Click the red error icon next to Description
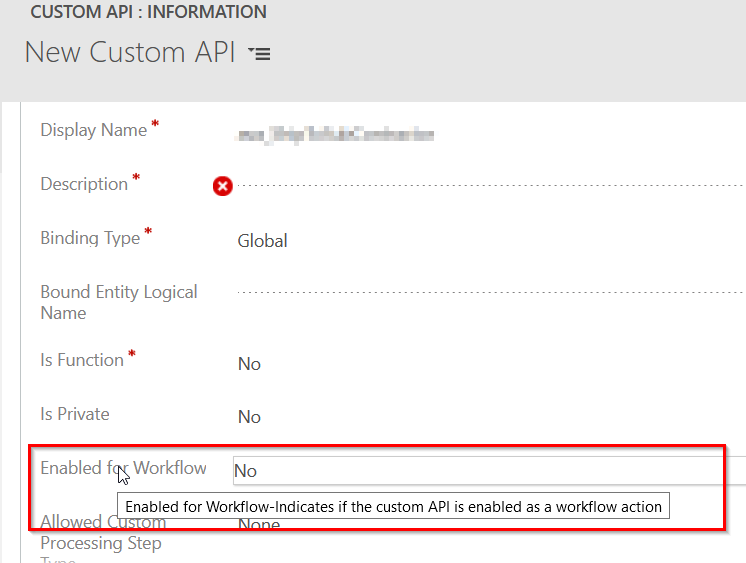Image resolution: width=746 pixels, height=563 pixels. [223, 186]
